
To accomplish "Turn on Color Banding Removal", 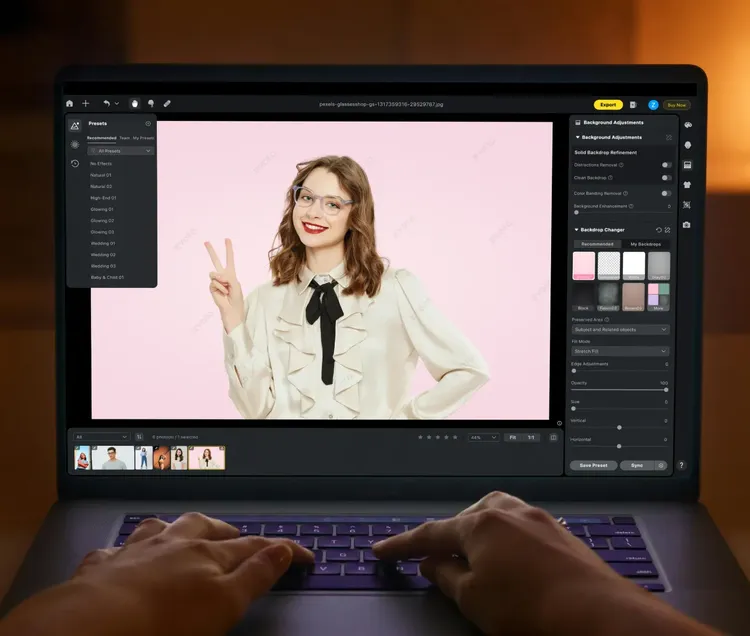I will click(666, 193).
